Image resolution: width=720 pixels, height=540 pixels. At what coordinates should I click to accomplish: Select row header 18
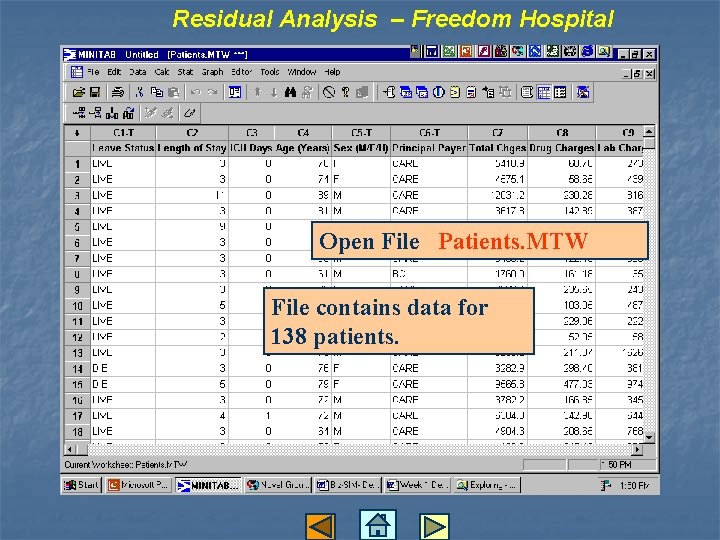click(77, 431)
